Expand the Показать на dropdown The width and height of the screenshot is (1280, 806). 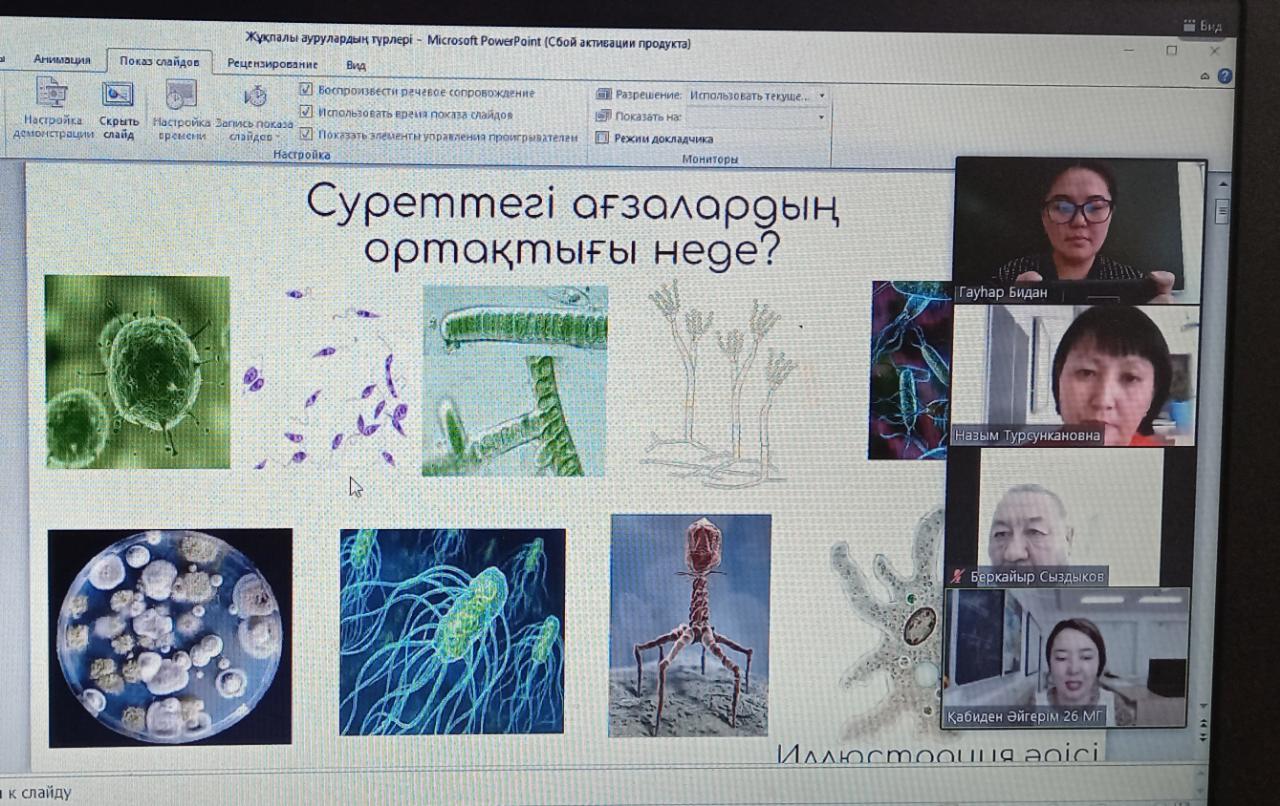(822, 117)
